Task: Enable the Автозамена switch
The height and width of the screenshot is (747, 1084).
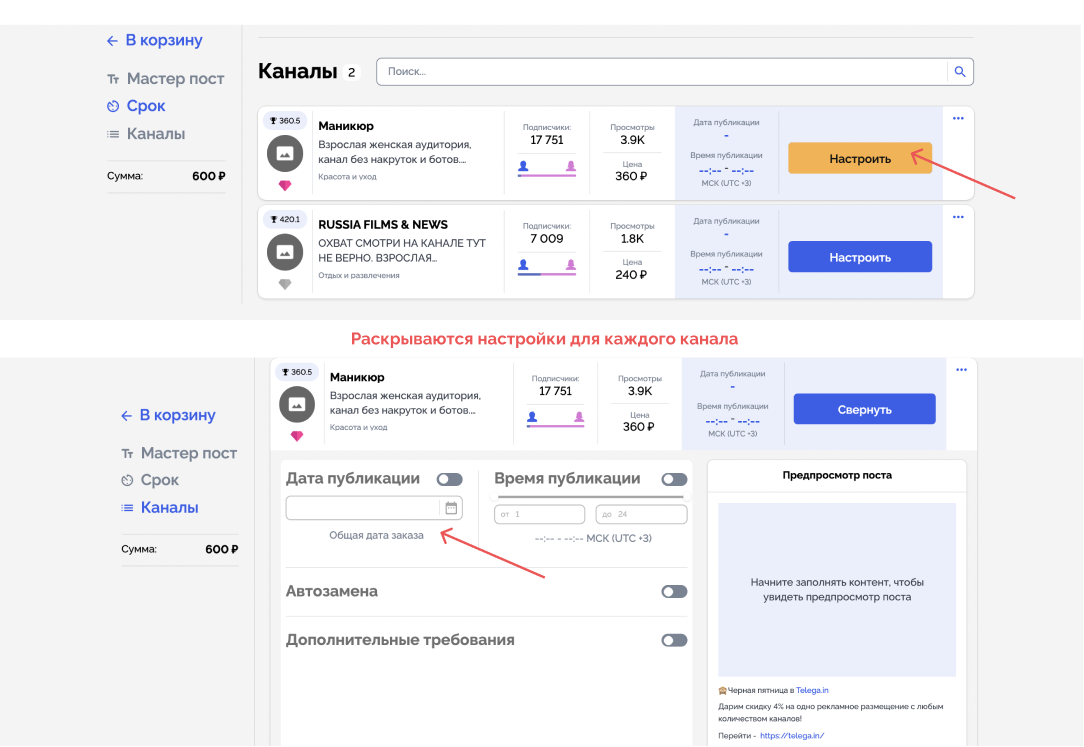Action: point(674,592)
